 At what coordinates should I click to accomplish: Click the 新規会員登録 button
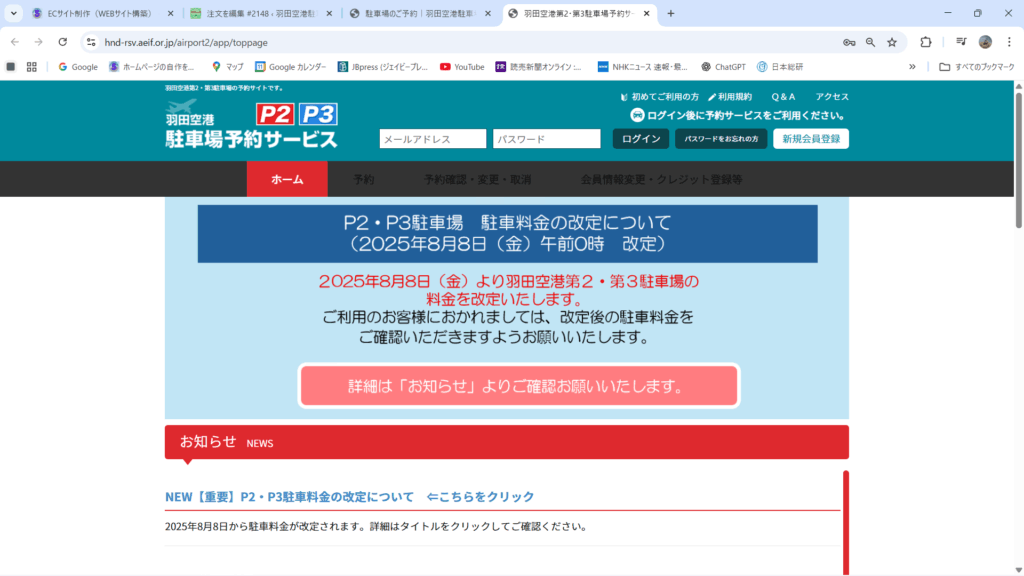(x=810, y=139)
